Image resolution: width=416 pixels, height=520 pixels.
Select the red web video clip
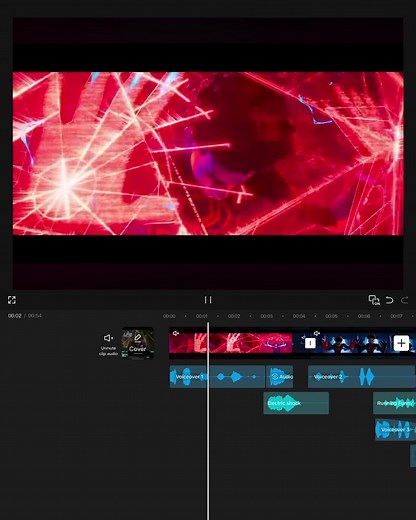point(231,343)
